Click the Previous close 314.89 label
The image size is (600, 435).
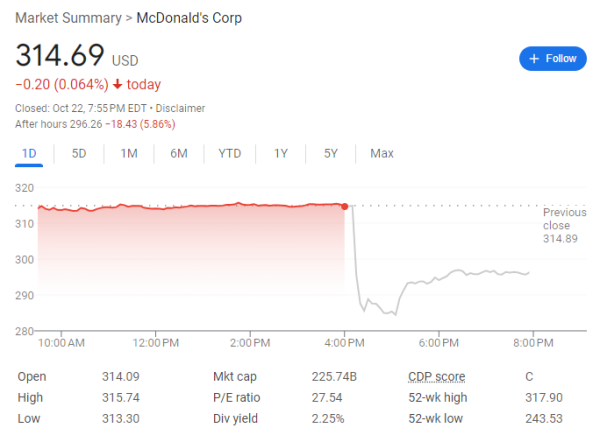564,225
